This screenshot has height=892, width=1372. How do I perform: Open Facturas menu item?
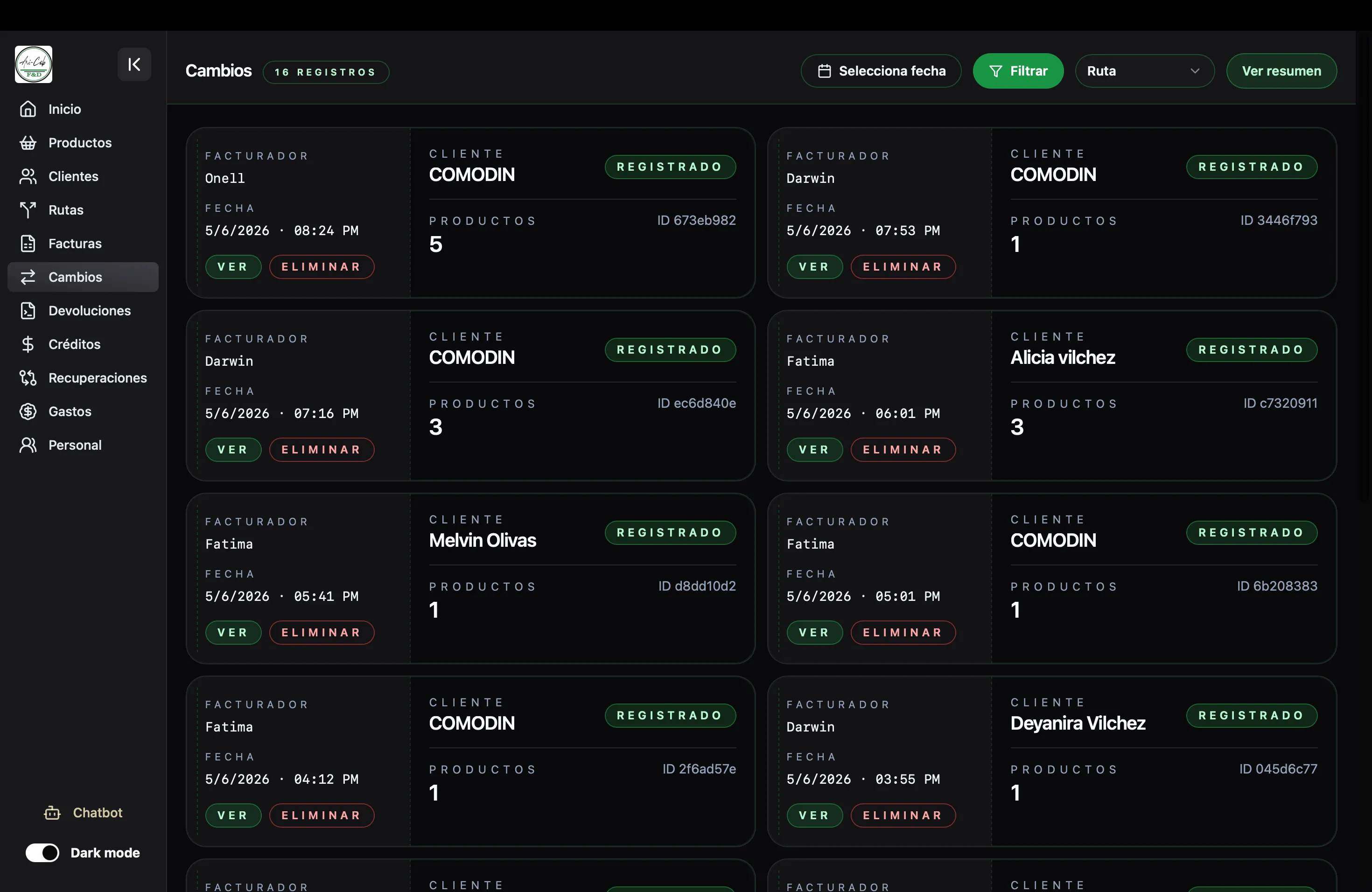83,243
